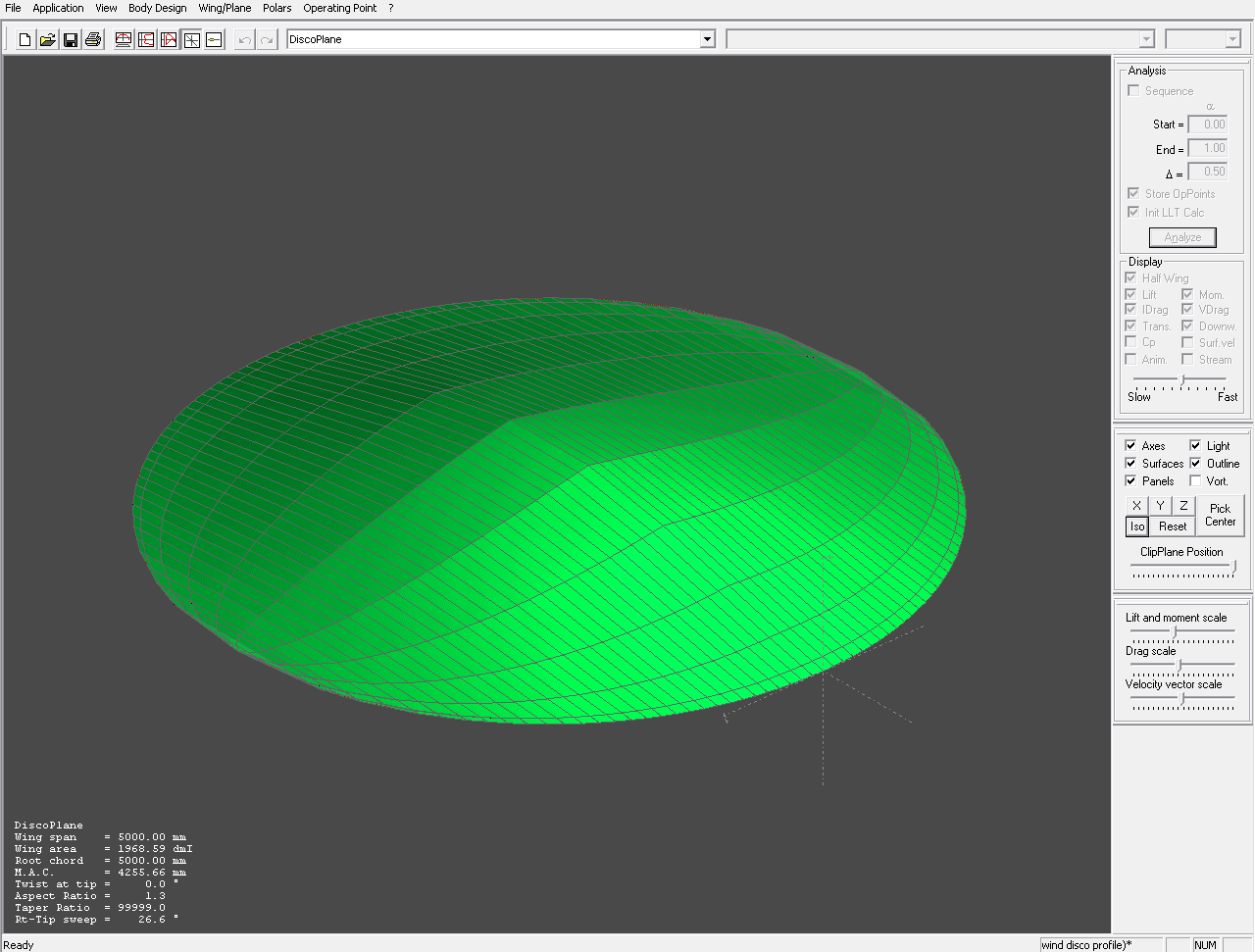
Task: Disable the Axes checkbox
Action: coord(1131,446)
